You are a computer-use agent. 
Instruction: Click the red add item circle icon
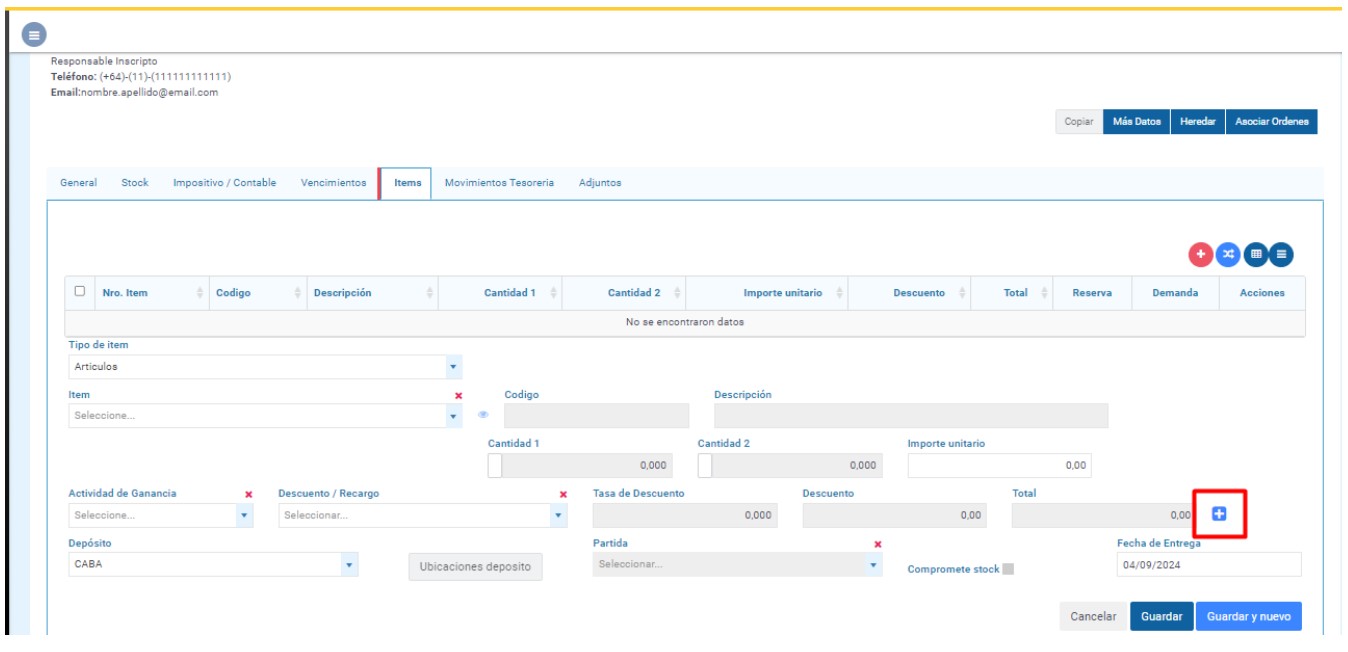click(x=1201, y=254)
